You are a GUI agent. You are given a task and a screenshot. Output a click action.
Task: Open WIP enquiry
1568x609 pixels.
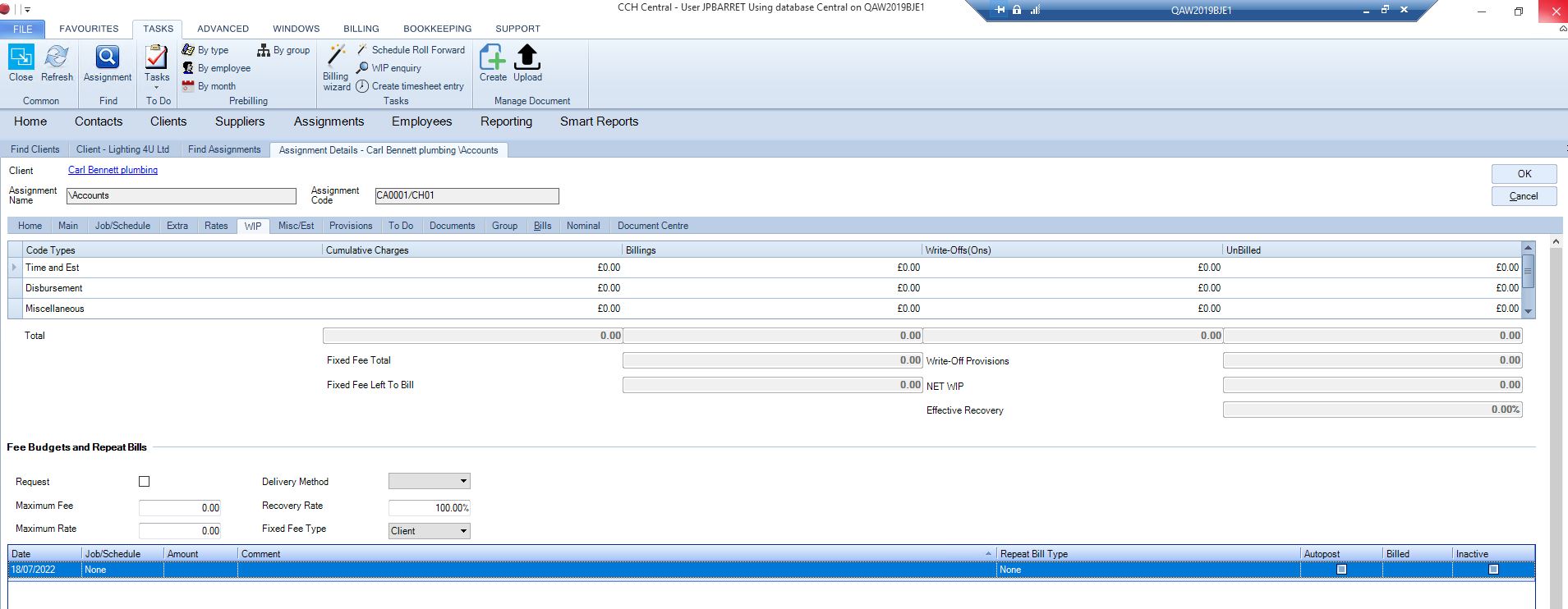coord(389,68)
